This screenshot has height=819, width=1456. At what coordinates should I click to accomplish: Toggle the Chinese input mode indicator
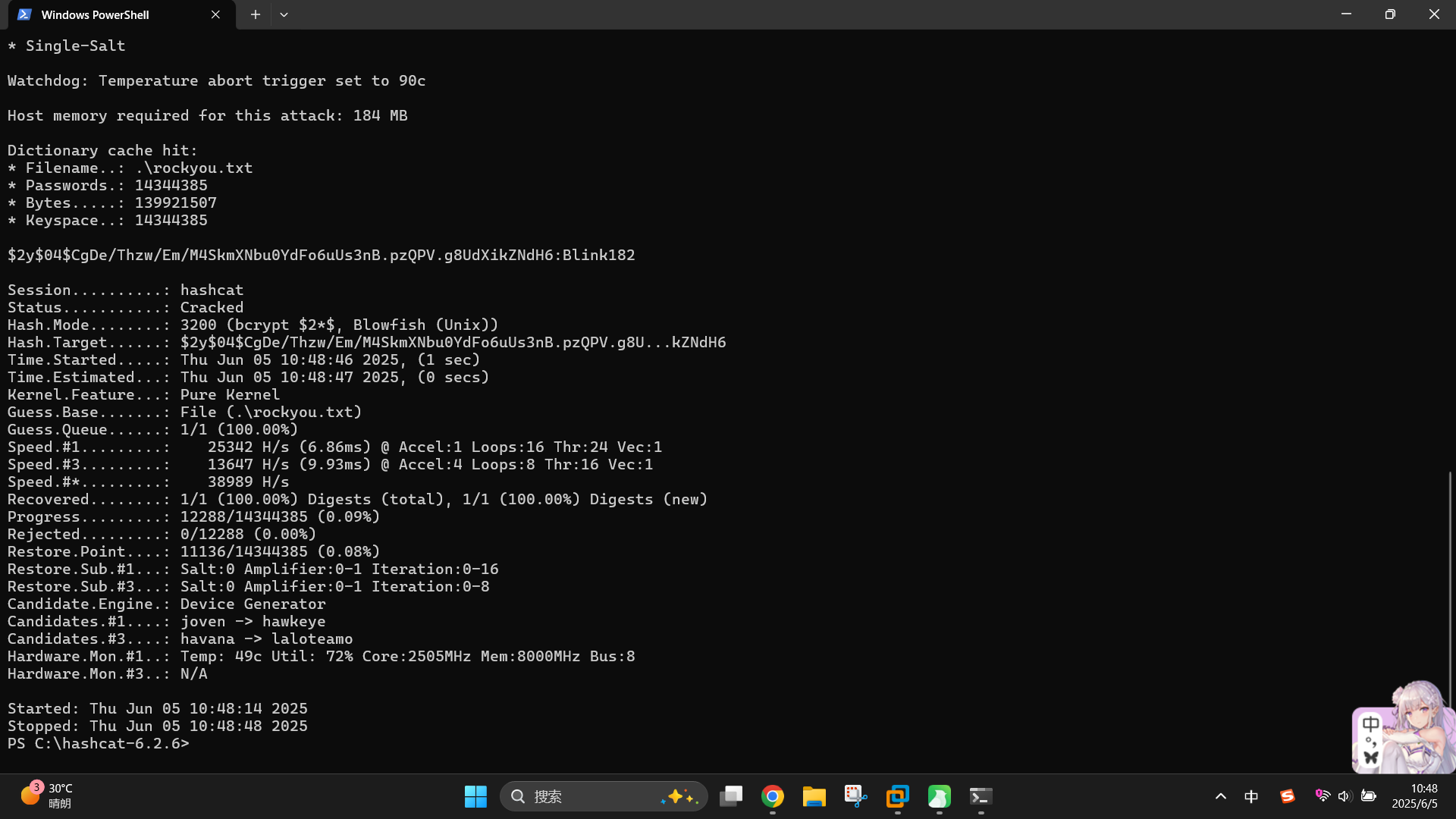point(1251,796)
